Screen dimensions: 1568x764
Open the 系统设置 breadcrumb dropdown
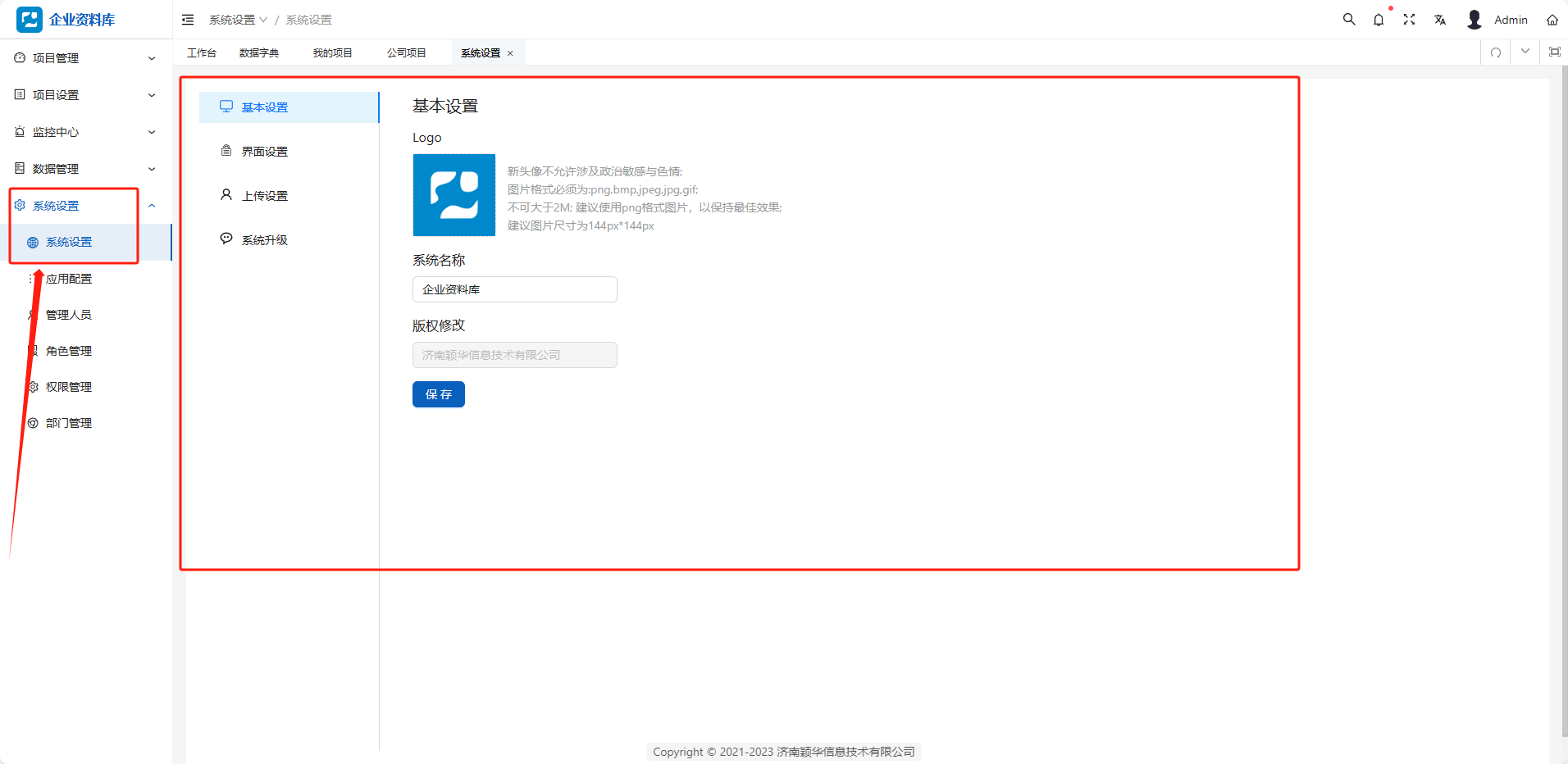click(x=238, y=20)
